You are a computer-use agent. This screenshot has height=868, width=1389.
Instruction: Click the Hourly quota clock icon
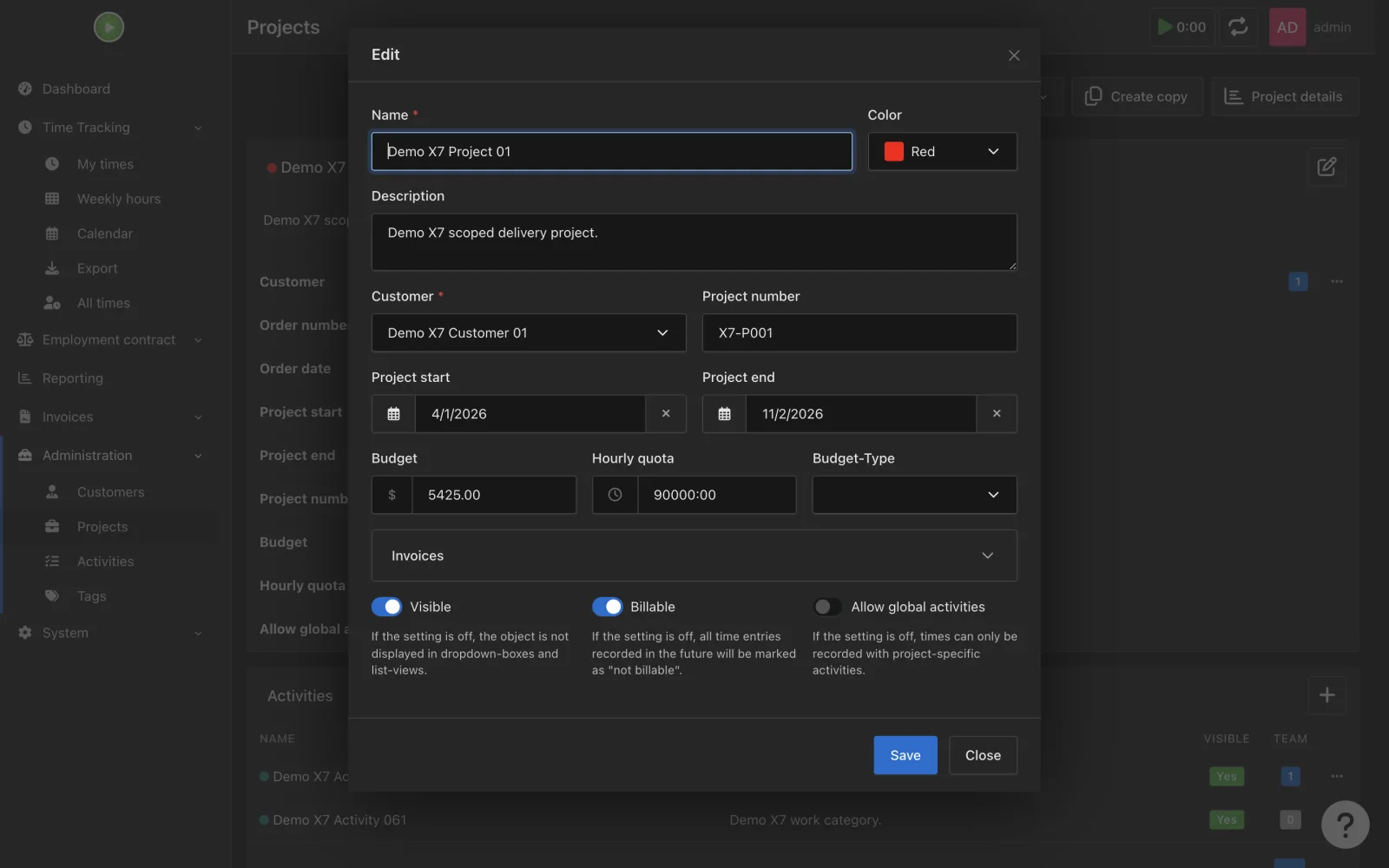point(615,495)
